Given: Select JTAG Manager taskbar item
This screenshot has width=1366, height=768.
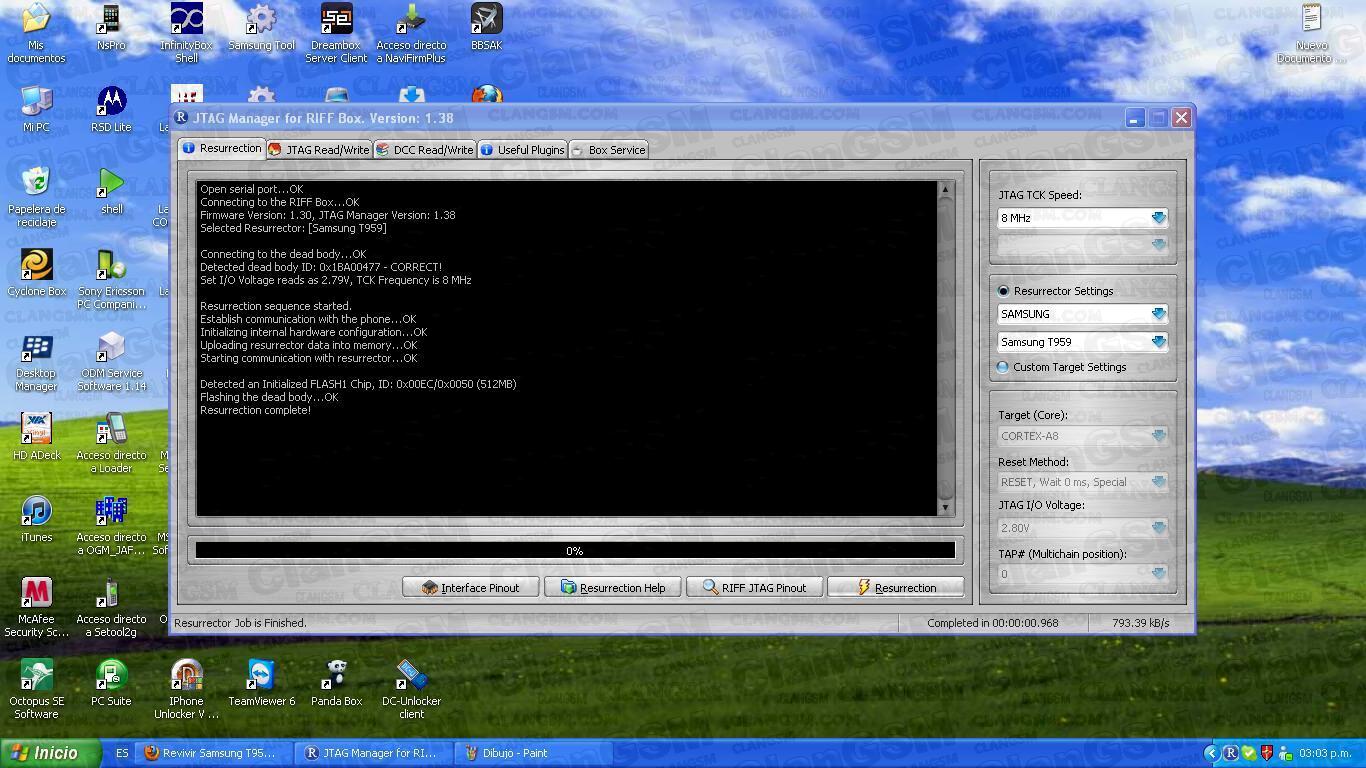Looking at the screenshot, I should pyautogui.click(x=375, y=753).
